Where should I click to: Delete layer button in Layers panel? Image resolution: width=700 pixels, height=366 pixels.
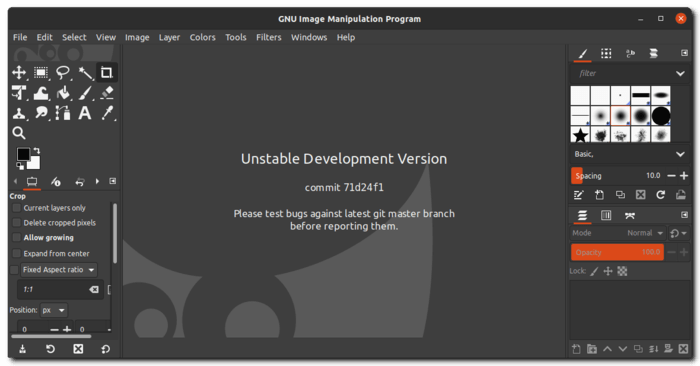683,349
